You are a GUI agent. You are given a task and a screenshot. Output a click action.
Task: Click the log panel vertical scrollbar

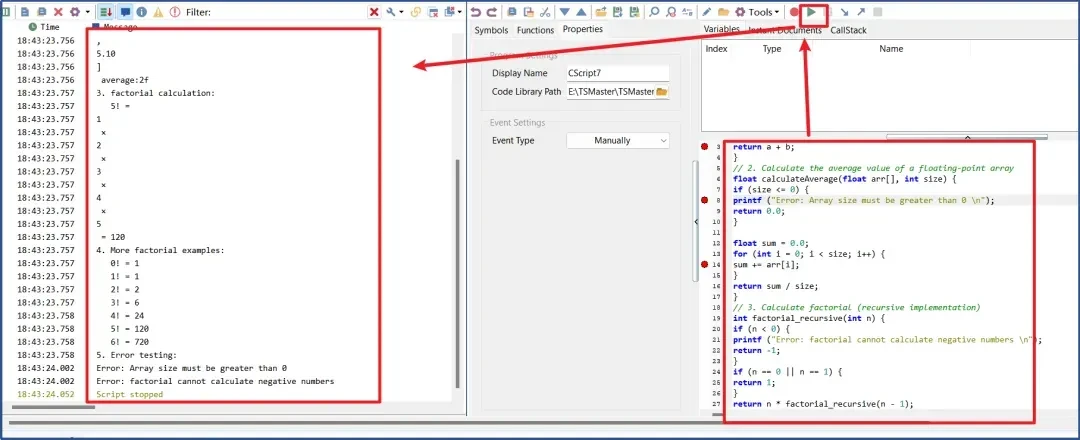click(456, 275)
